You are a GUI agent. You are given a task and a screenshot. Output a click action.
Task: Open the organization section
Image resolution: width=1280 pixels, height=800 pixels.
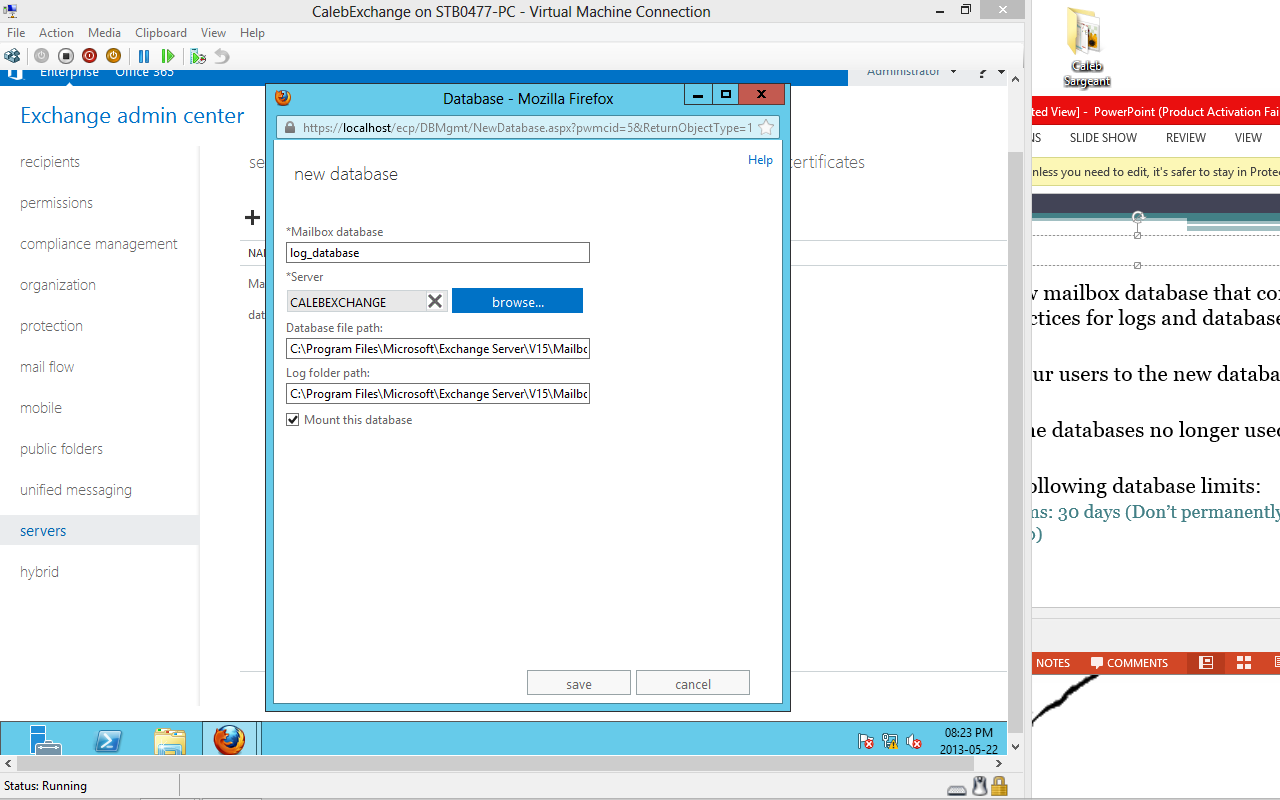click(58, 285)
